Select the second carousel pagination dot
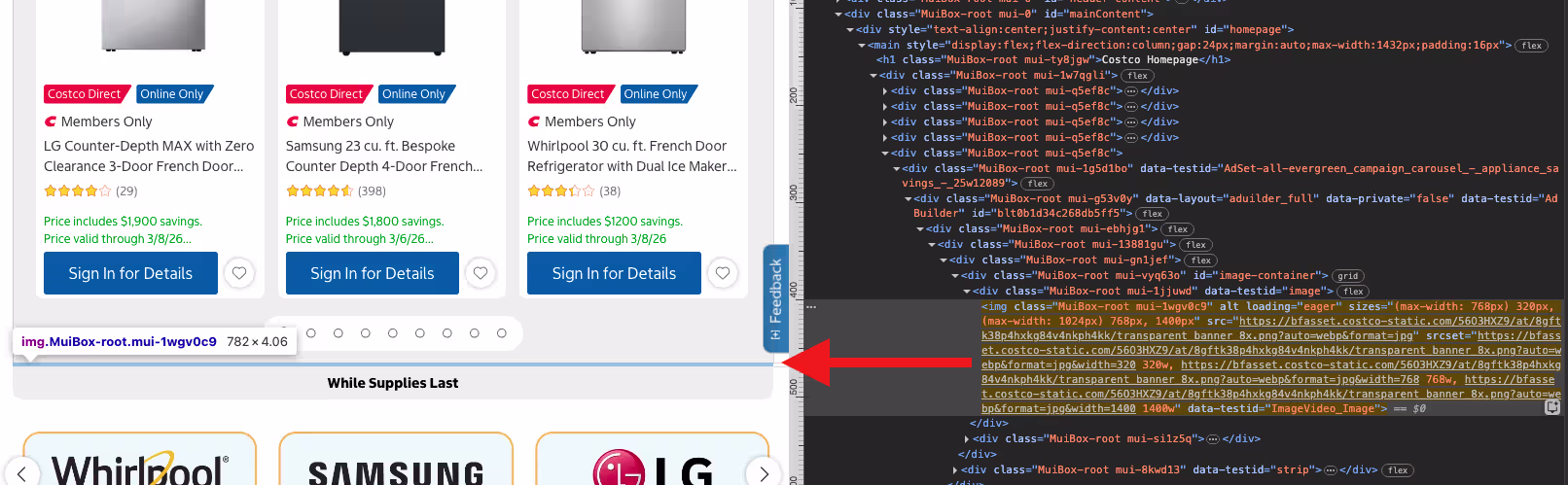Image resolution: width=1568 pixels, height=485 pixels. tap(311, 333)
